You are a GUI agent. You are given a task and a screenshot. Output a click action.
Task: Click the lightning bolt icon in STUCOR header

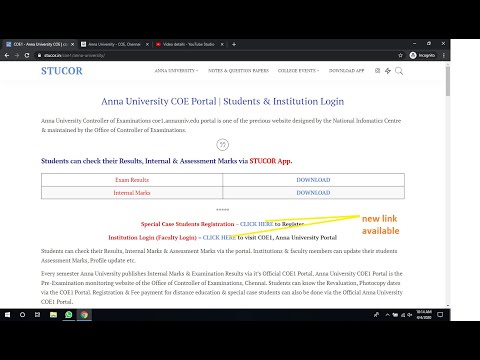(388, 71)
